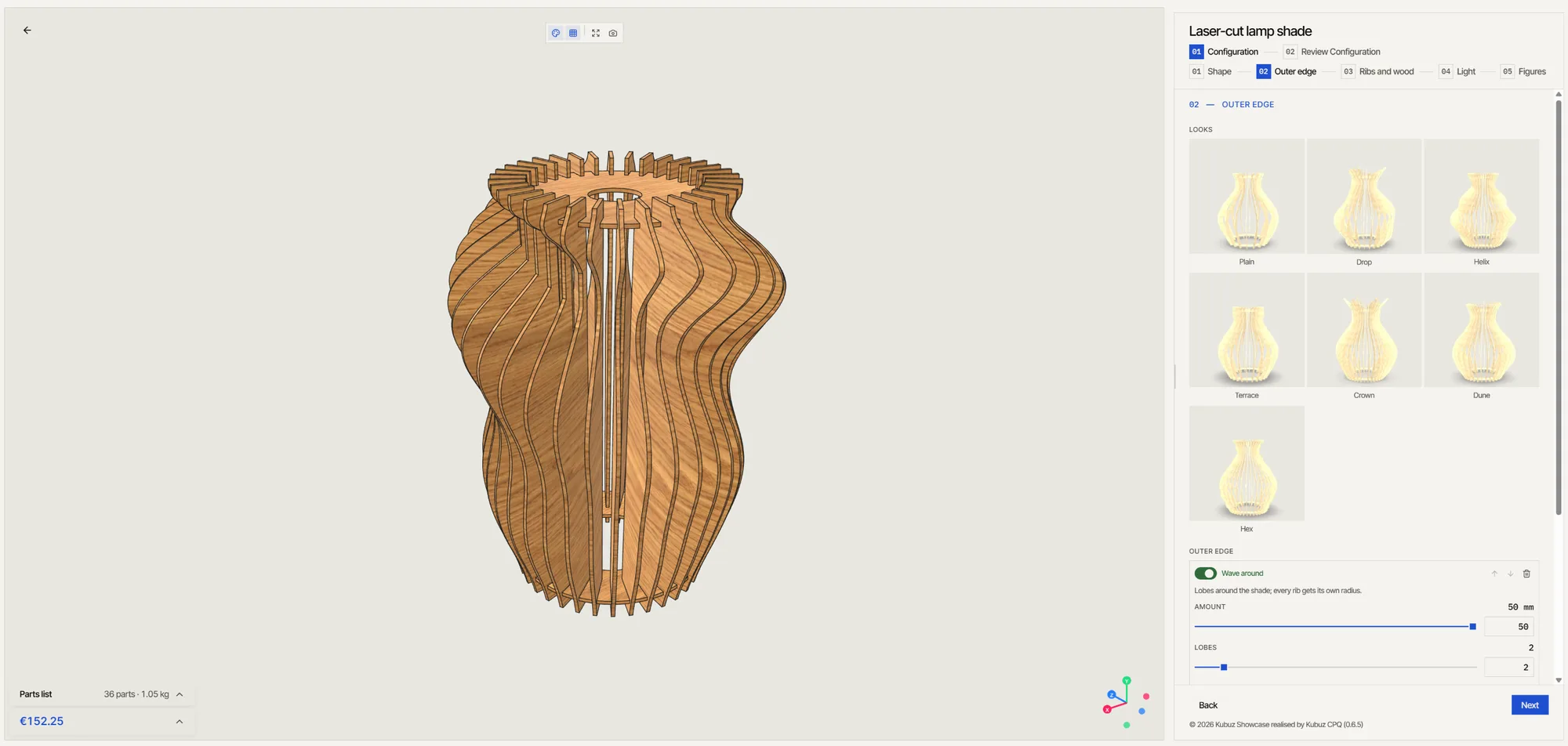Move Wave around modifier up
Image resolution: width=1568 pixels, height=746 pixels.
click(x=1494, y=574)
